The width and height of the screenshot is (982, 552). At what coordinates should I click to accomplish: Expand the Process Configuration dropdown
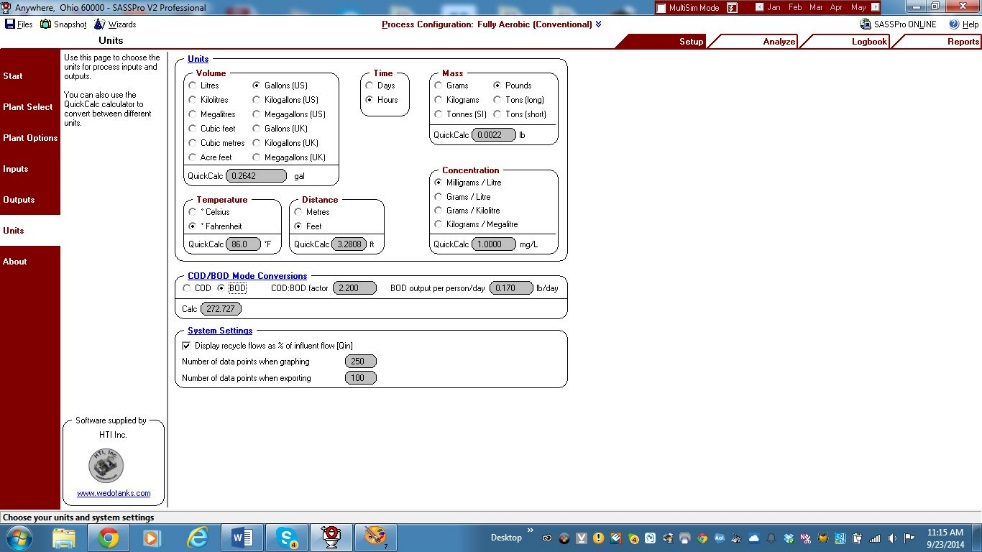tap(599, 24)
